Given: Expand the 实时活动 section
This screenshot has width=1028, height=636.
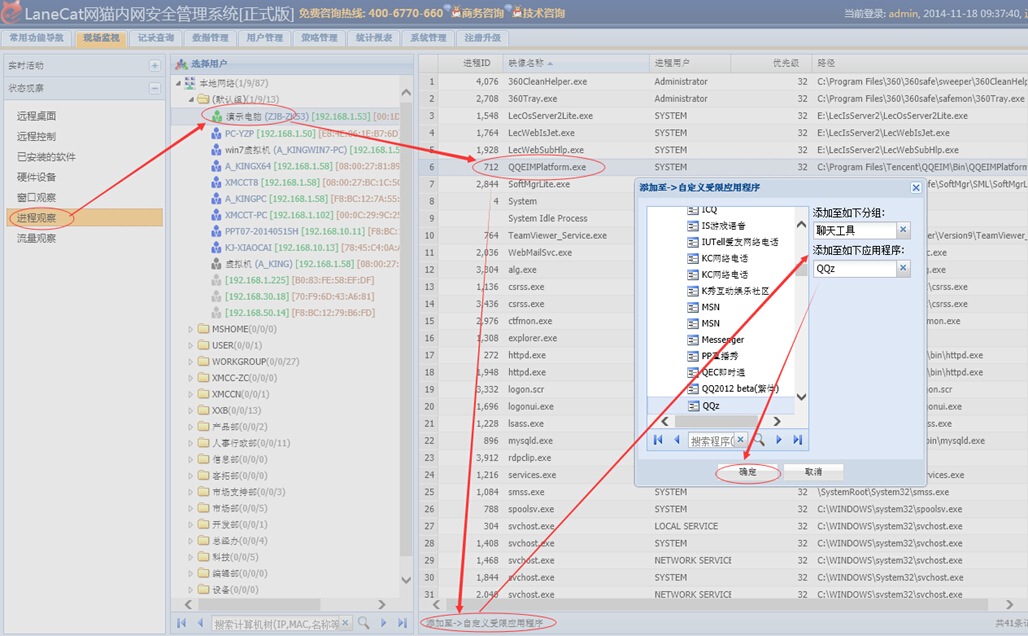Looking at the screenshot, I should 154,66.
